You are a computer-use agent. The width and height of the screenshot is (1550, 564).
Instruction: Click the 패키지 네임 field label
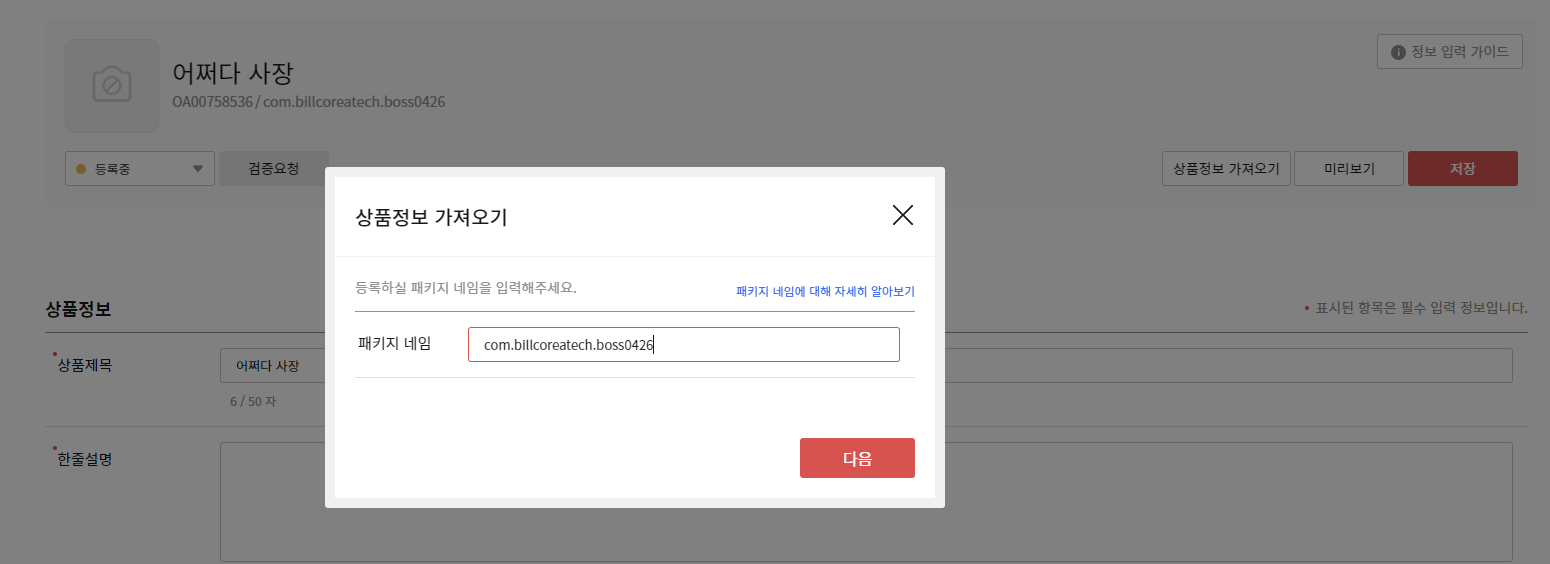394,343
